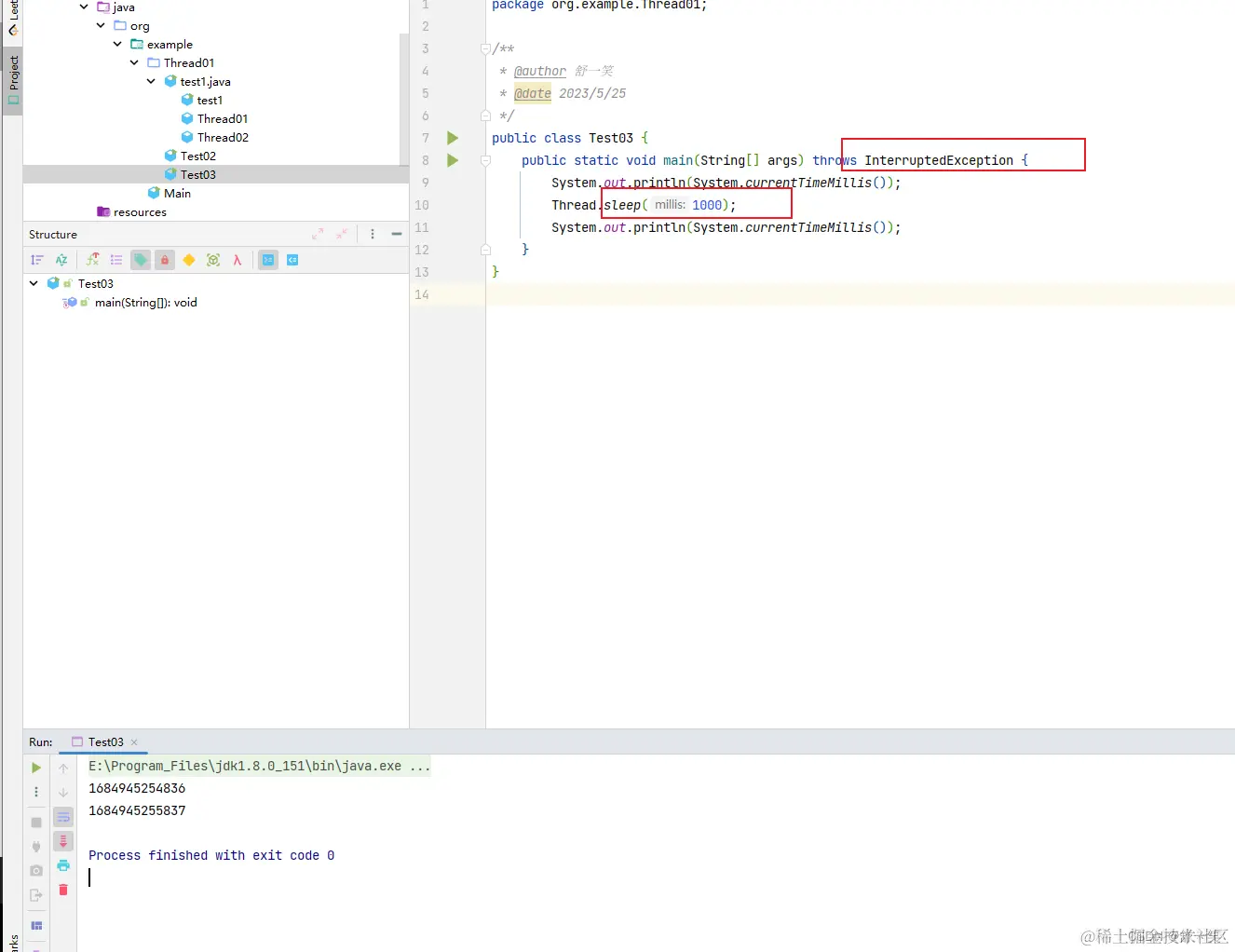The height and width of the screenshot is (952, 1235).
Task: Click InterruptedException in the method signature
Action: tap(939, 160)
